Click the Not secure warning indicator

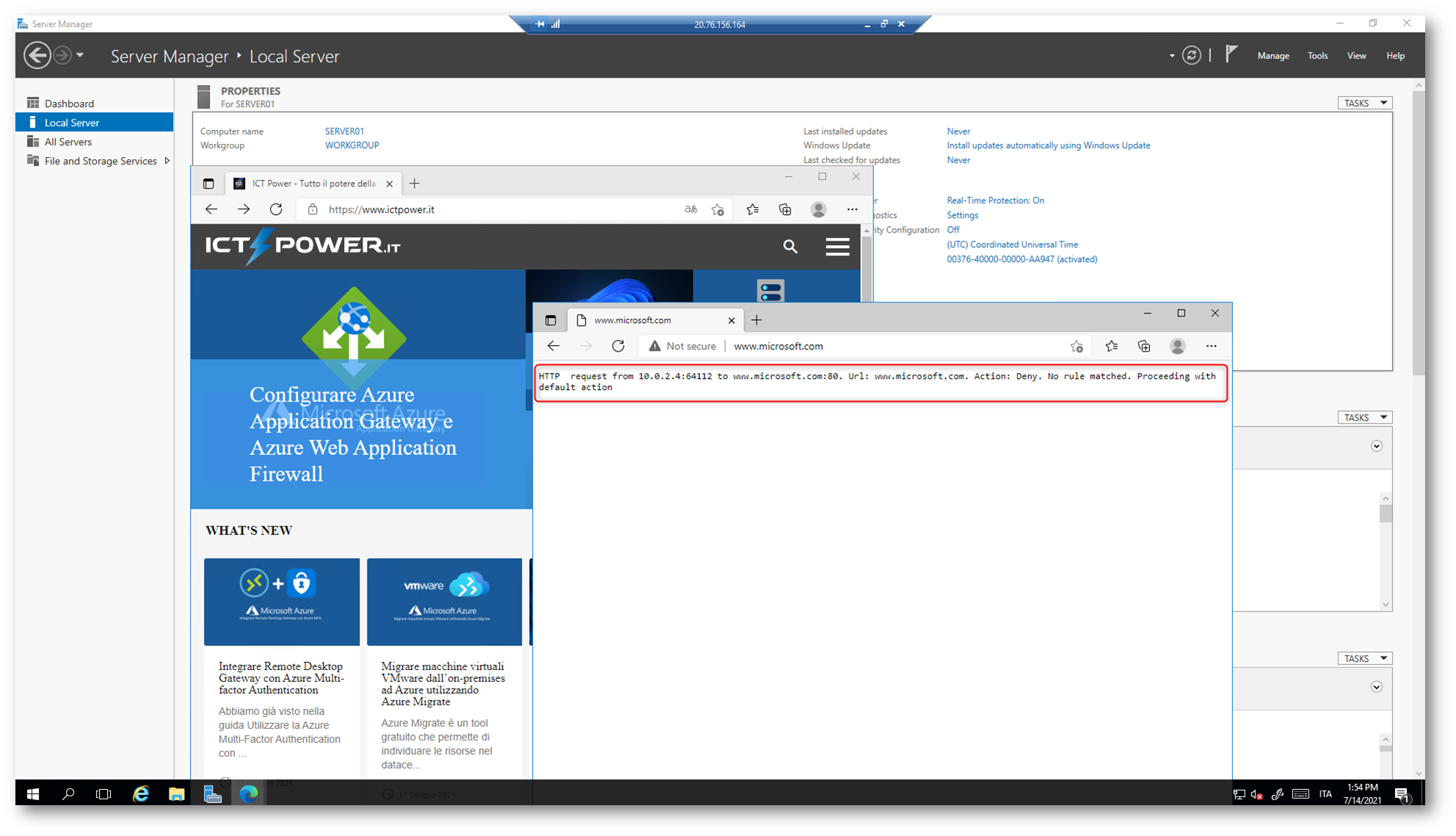tap(682, 346)
